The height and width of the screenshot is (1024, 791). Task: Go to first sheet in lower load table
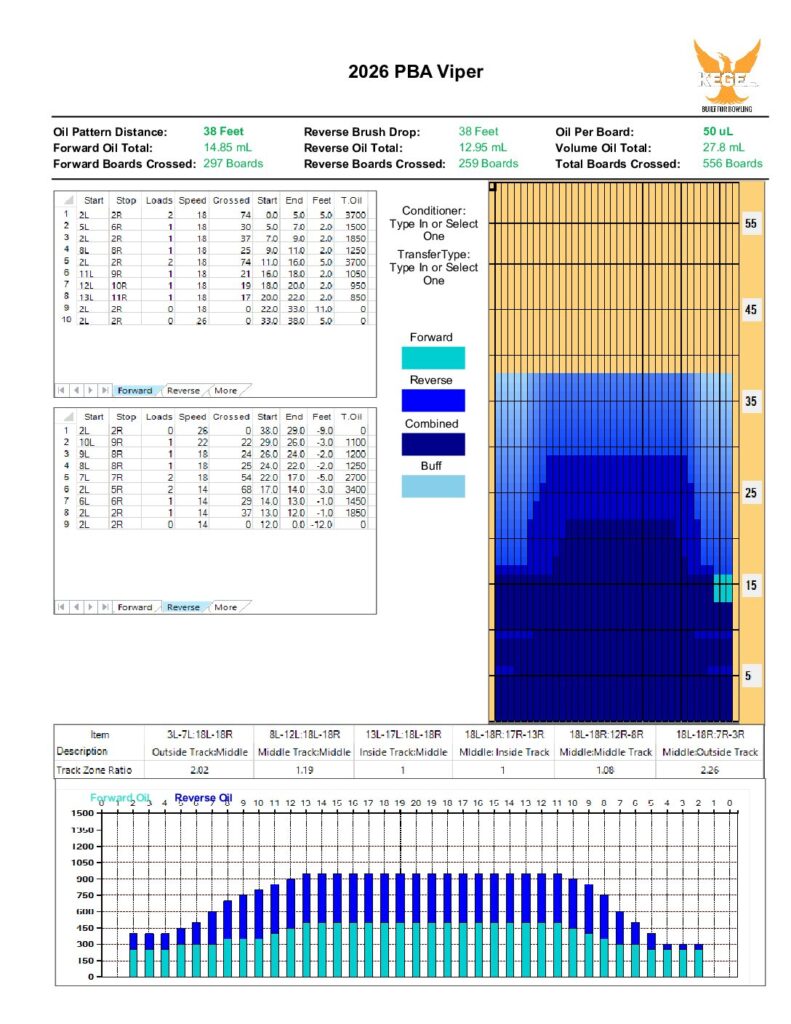(61, 607)
